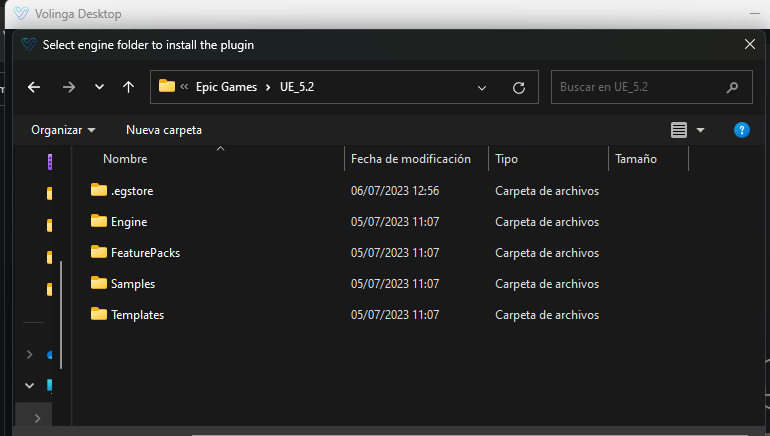
Task: Click the view layout icon
Action: pyautogui.click(x=679, y=130)
